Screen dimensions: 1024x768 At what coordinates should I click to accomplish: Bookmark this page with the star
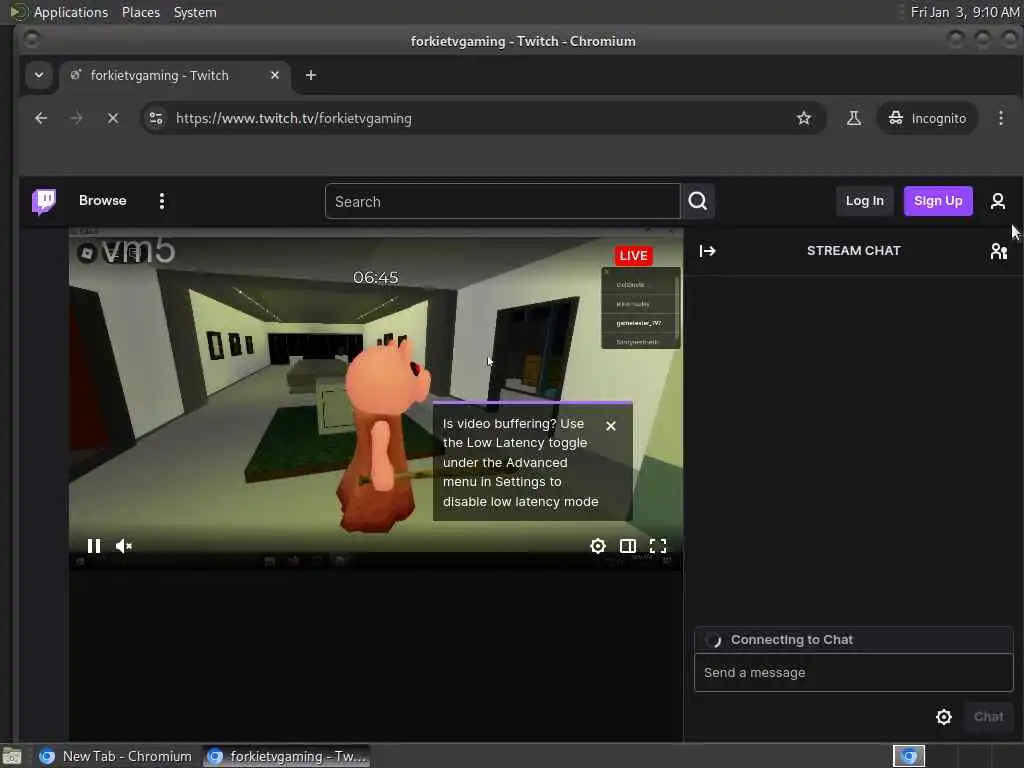[x=803, y=118]
